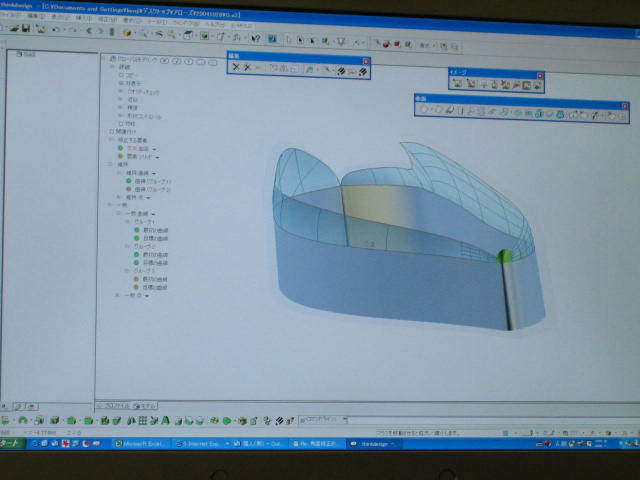Screen dimensions: 640x480
Task: Click the red sphere icon in top toolbar
Action: 386,43
